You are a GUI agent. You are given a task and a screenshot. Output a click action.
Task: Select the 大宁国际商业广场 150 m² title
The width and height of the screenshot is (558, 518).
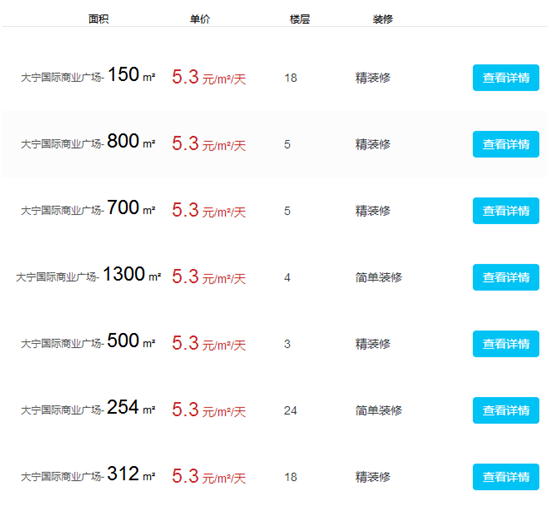[x=88, y=75]
